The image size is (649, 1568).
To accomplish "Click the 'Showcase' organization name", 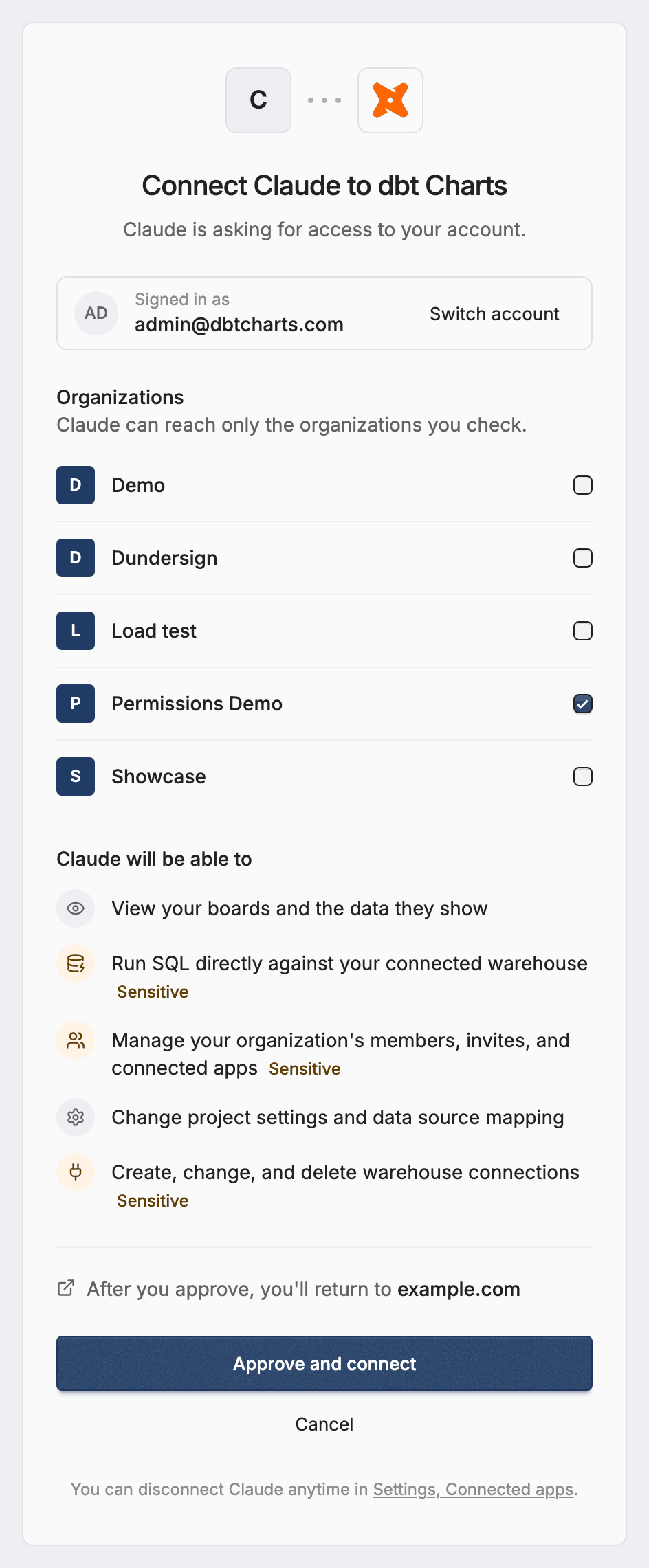I will pyautogui.click(x=159, y=776).
